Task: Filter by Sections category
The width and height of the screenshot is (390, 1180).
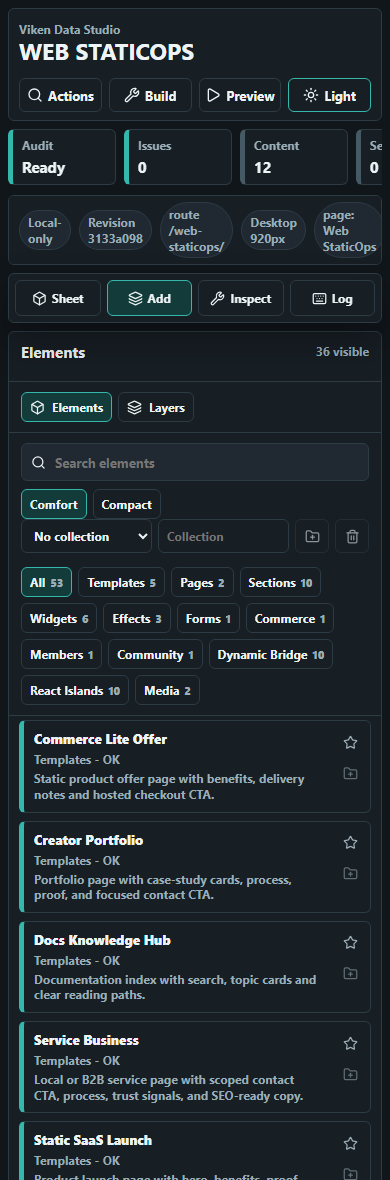Action: pyautogui.click(x=280, y=582)
